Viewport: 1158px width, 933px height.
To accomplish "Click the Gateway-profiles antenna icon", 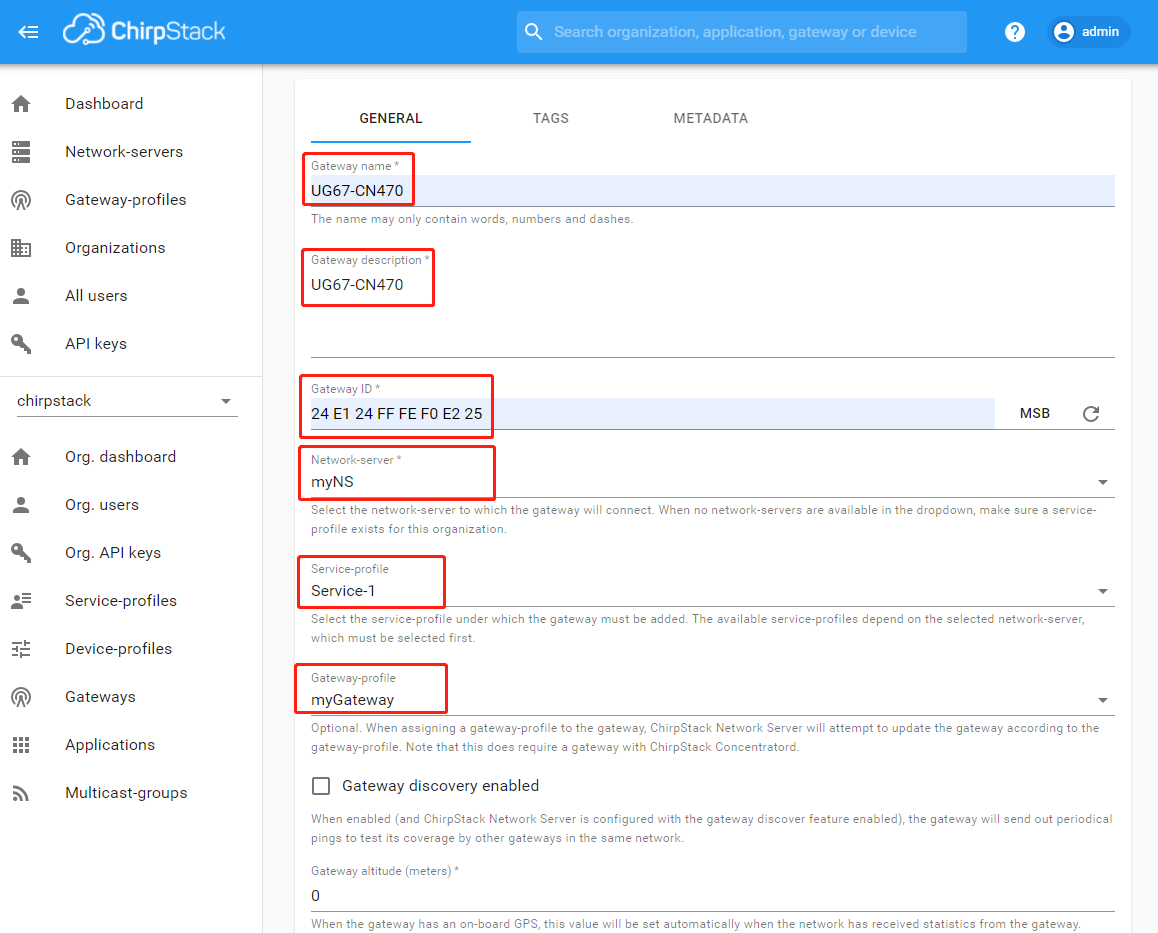I will tap(21, 200).
